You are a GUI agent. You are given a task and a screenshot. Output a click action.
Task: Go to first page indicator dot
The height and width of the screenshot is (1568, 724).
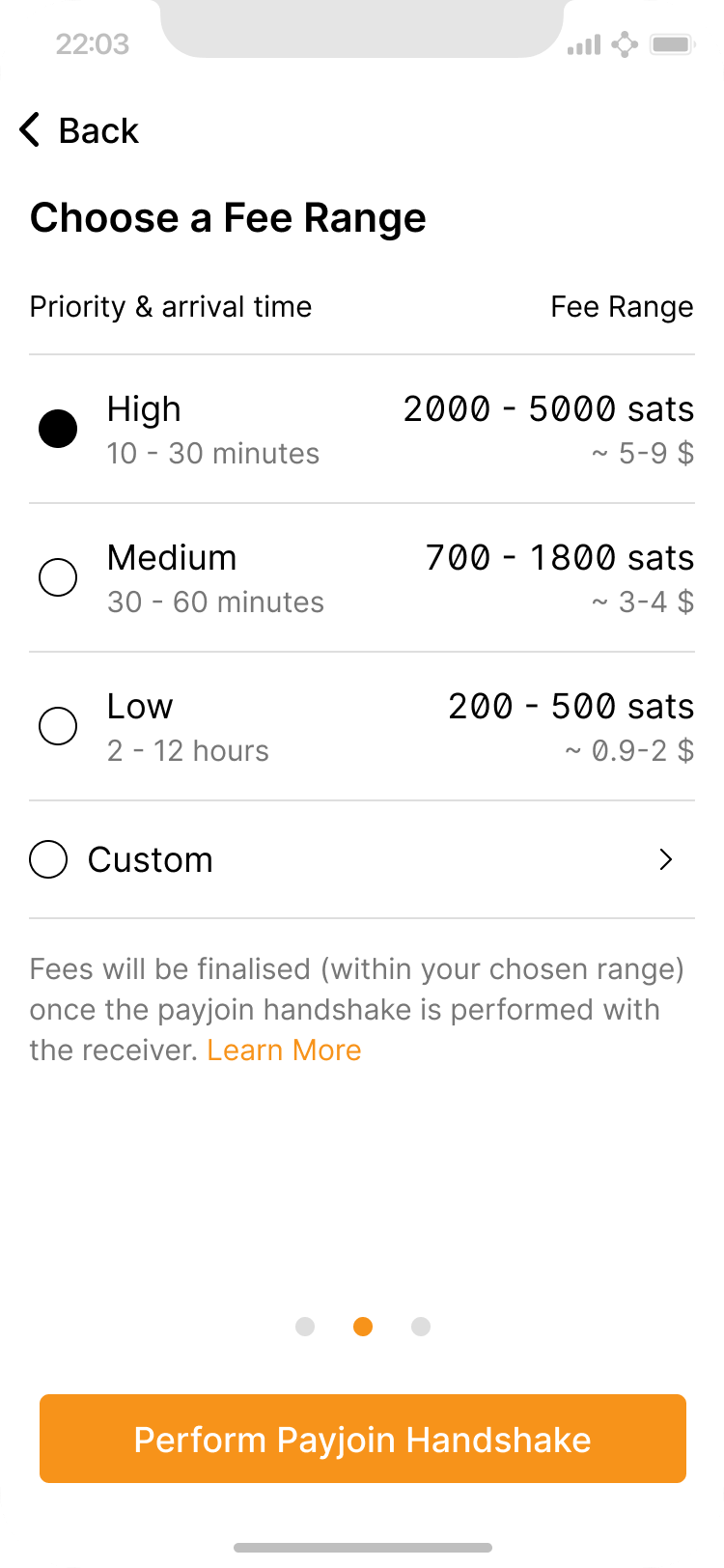(305, 1327)
